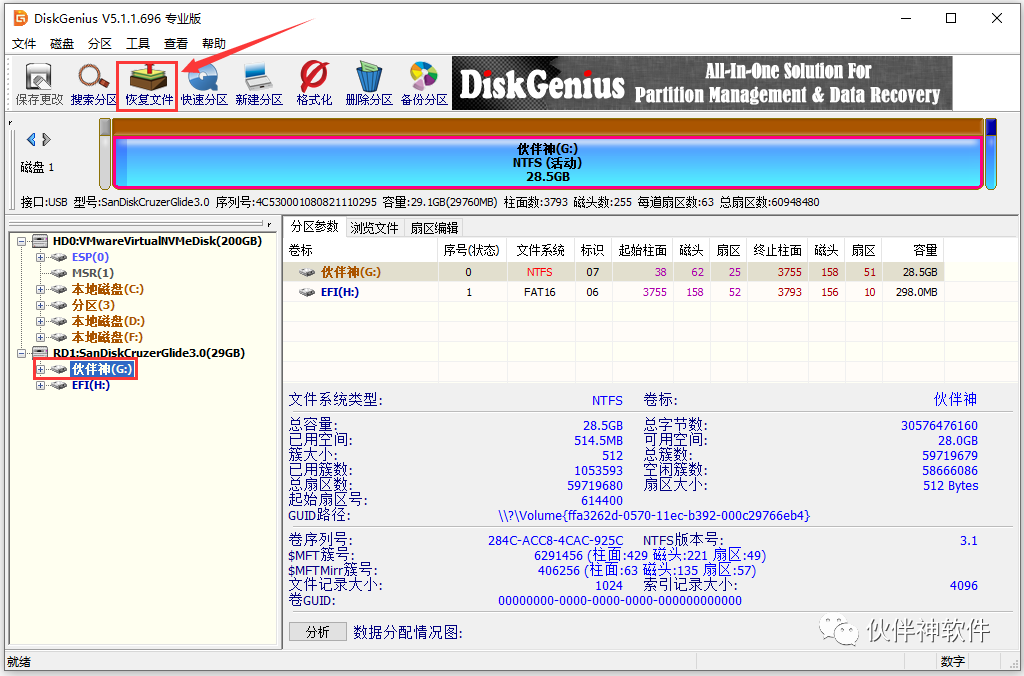
Task: Click the 格式化 format icon
Action: [314, 84]
